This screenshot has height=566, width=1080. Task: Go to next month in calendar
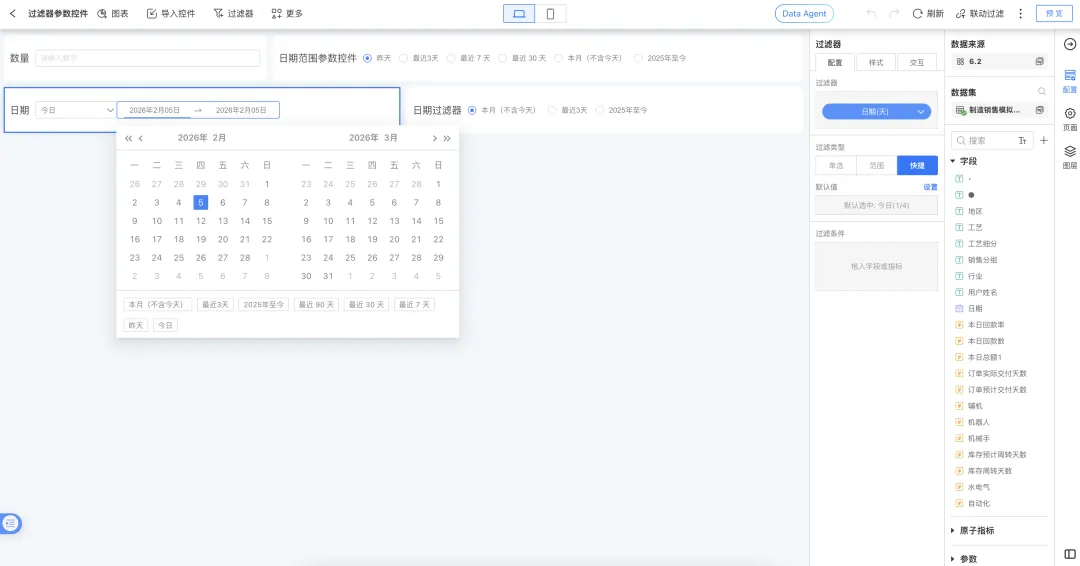tap(434, 138)
